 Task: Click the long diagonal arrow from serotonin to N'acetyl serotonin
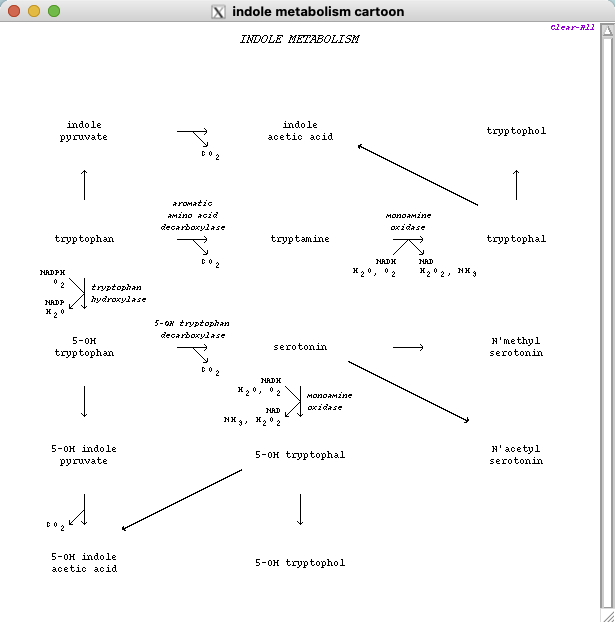click(x=408, y=392)
